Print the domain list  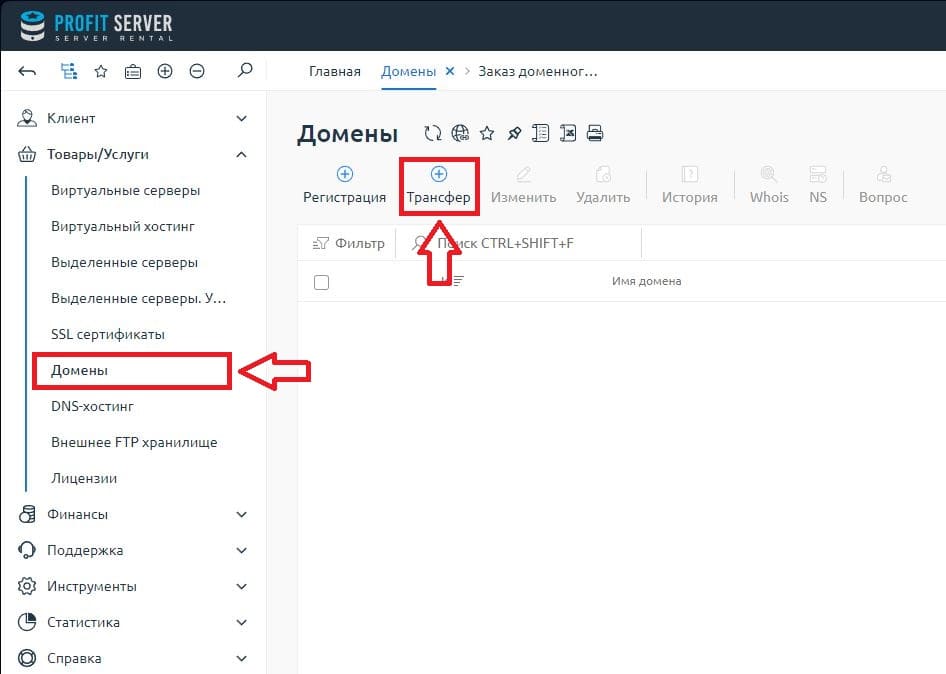pos(595,133)
